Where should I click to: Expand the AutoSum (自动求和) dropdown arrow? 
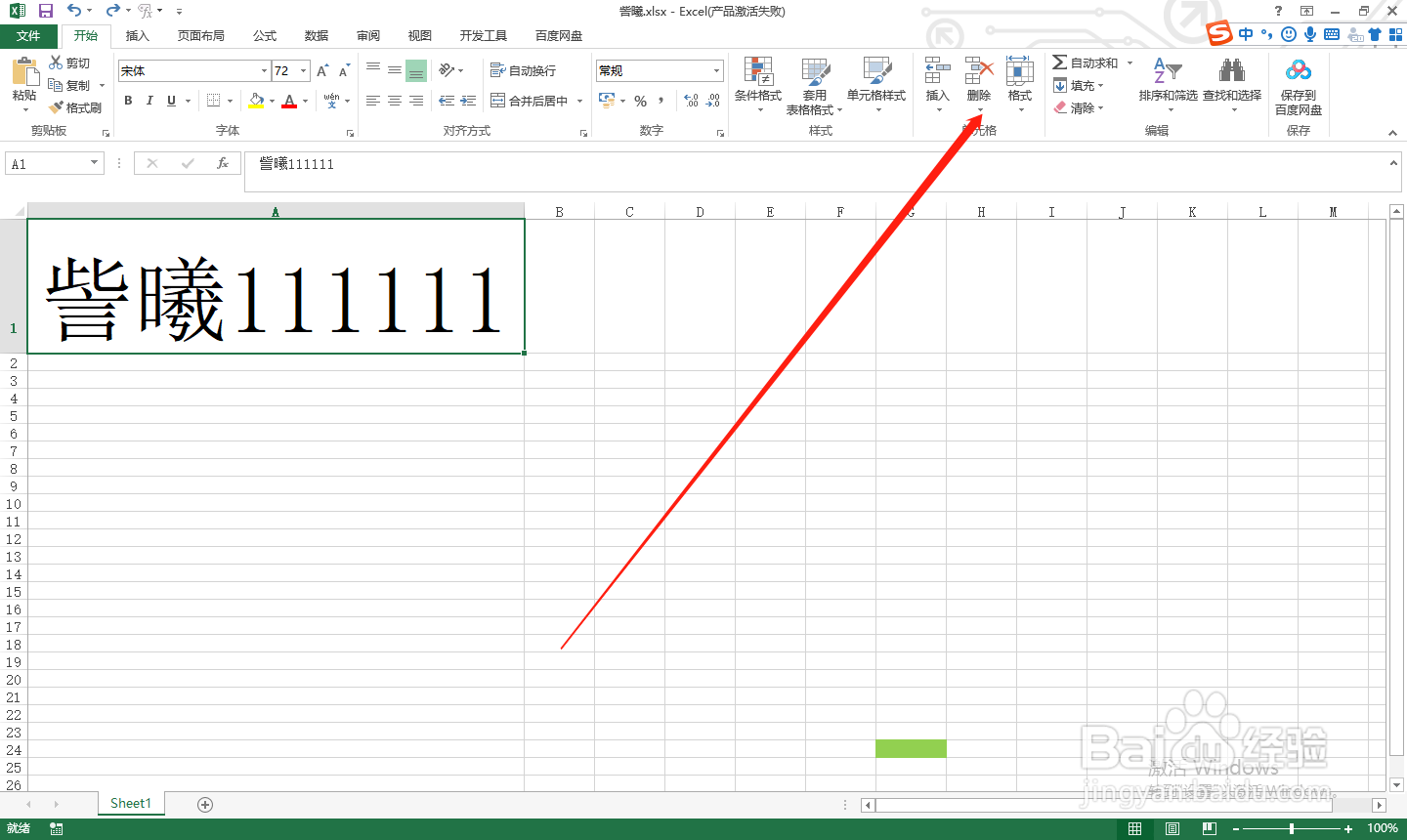[x=1130, y=63]
